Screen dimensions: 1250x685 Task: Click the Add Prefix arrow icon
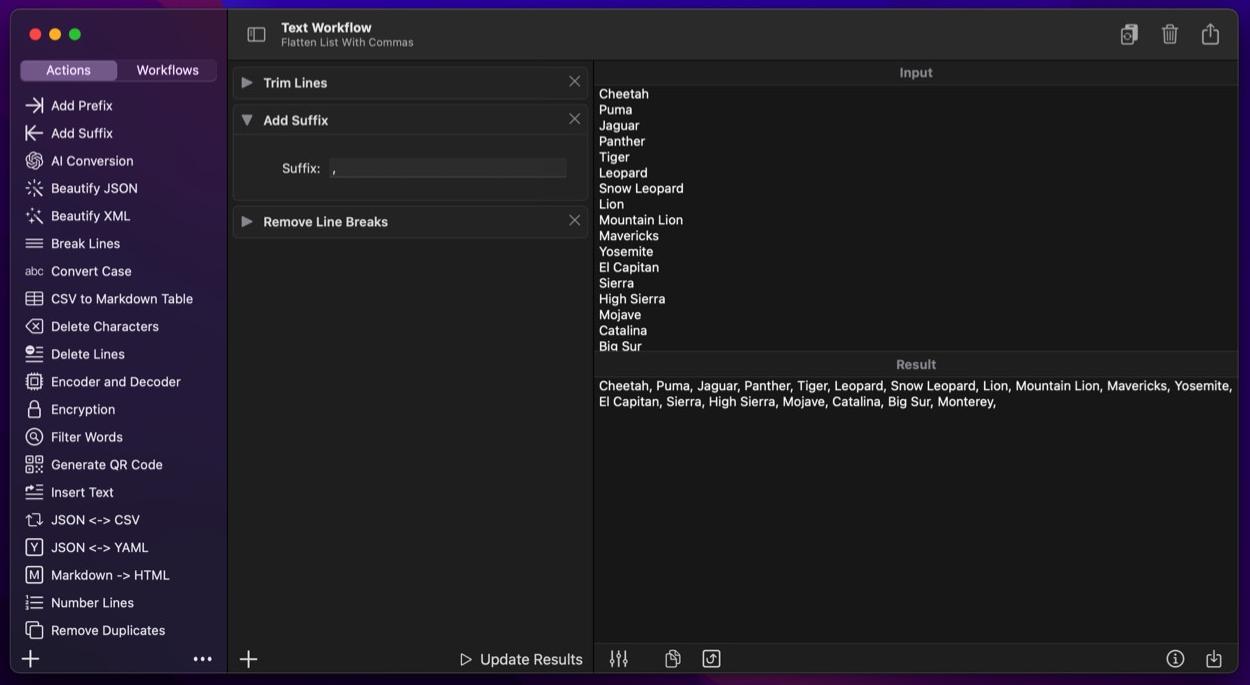(34, 105)
